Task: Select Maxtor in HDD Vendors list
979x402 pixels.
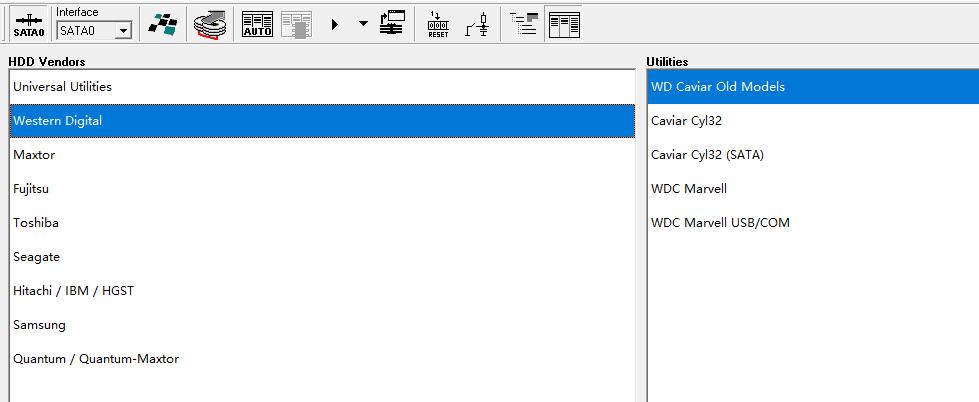Action: tap(323, 155)
